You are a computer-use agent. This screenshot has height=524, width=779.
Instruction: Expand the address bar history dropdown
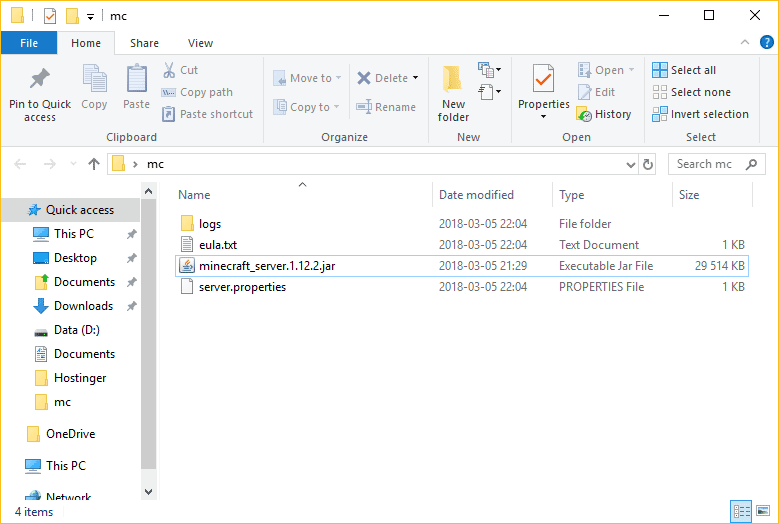(630, 164)
